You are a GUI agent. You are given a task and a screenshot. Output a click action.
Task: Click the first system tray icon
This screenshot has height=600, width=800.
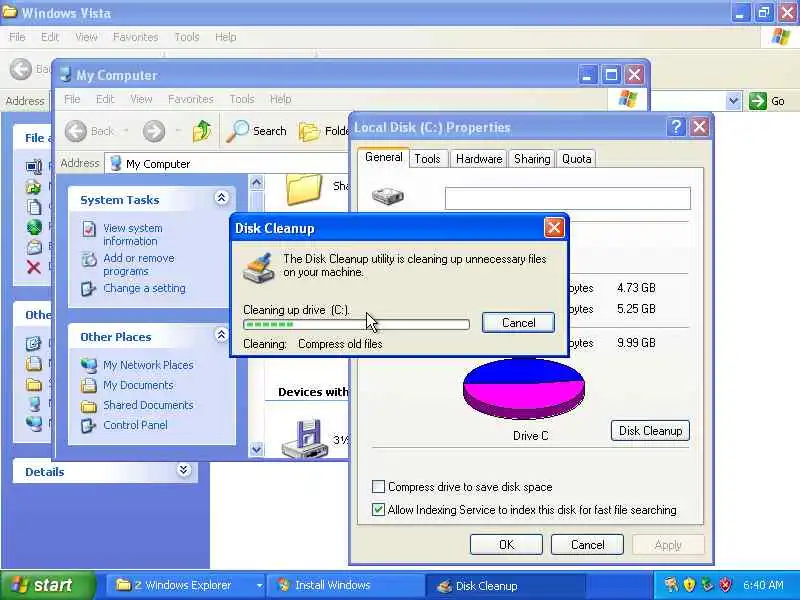pyautogui.click(x=671, y=584)
